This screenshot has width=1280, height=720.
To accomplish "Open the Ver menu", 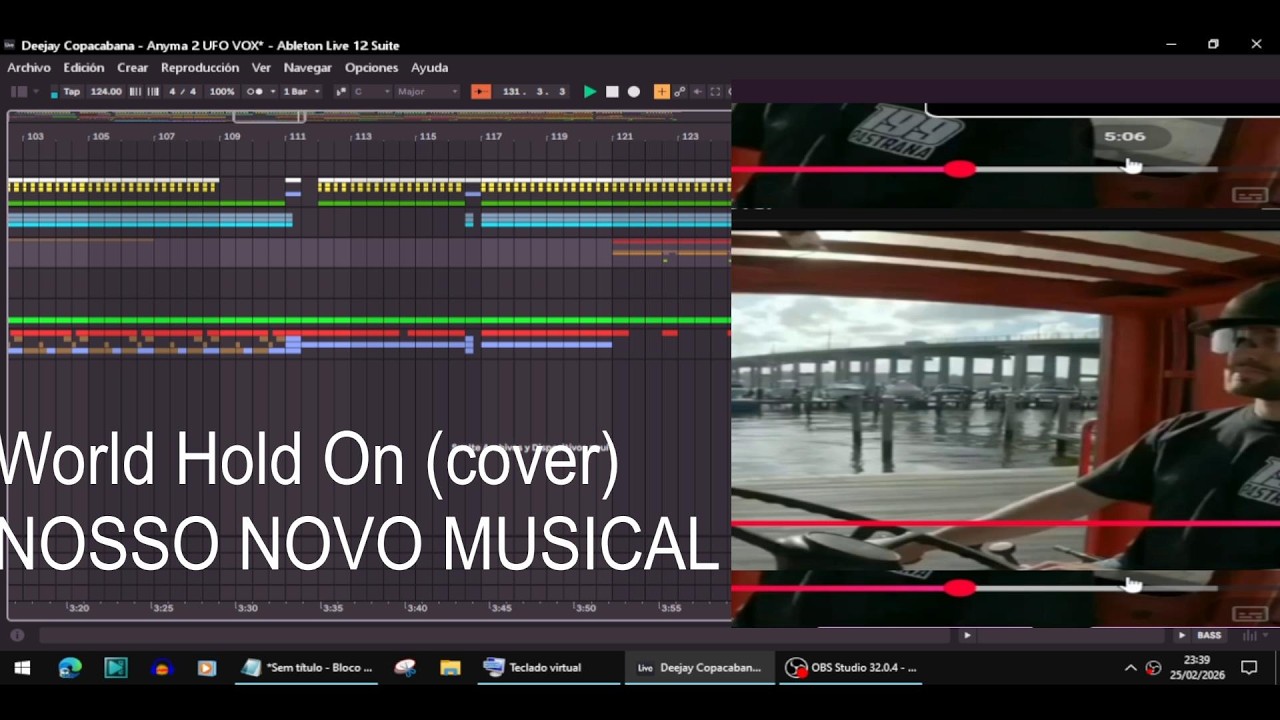I will tap(261, 67).
